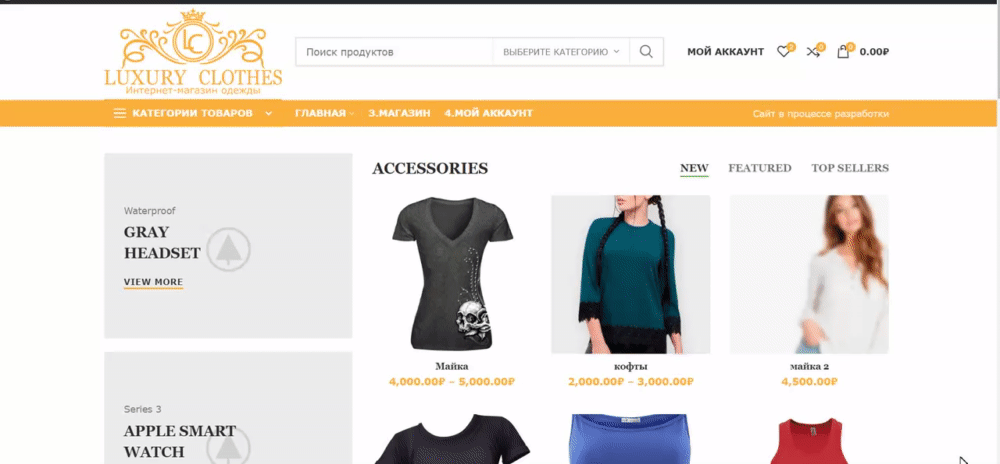Switch to the Top Sellers tab
The height and width of the screenshot is (464, 1000).
pyautogui.click(x=850, y=168)
